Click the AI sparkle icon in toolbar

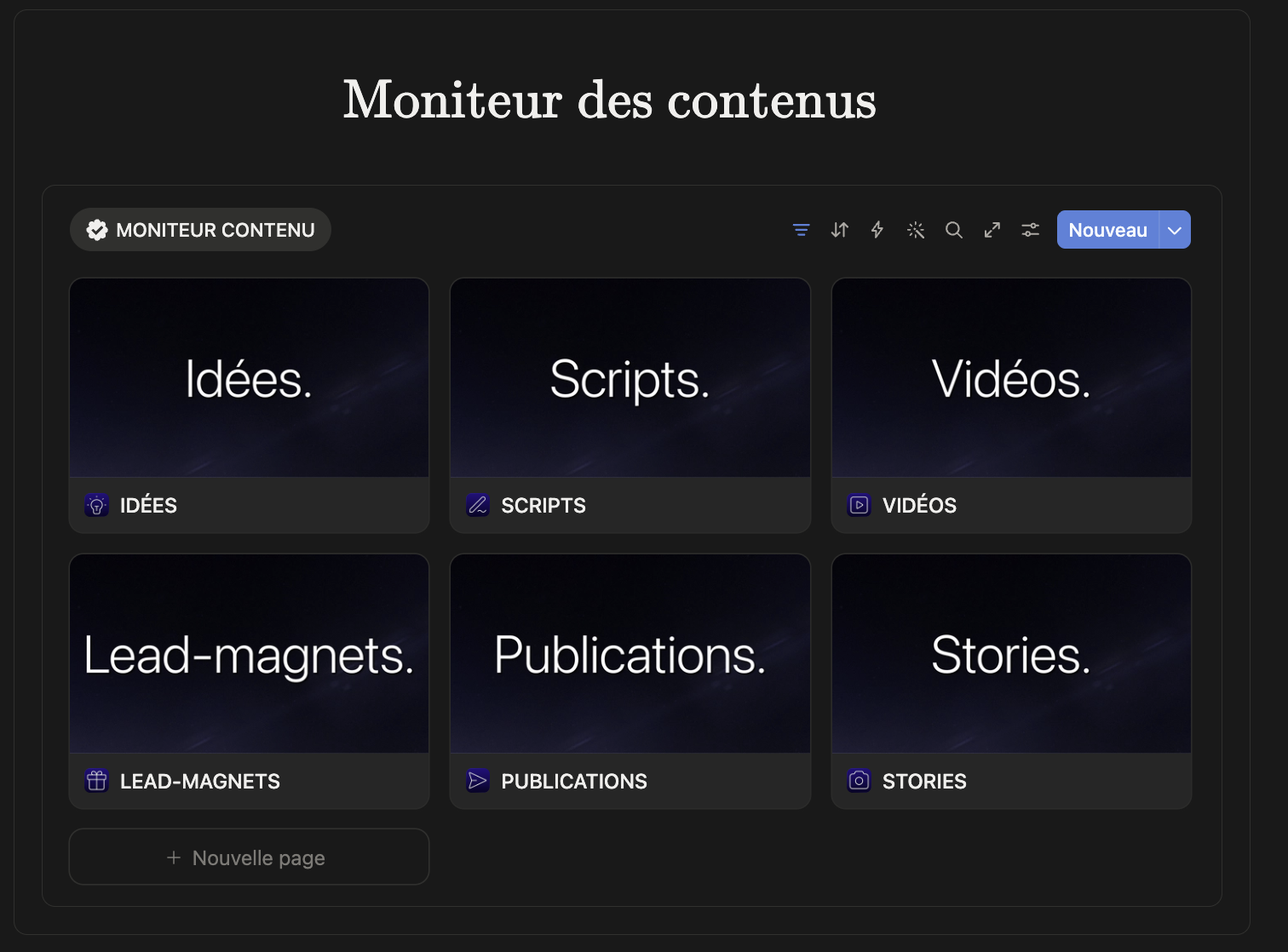[x=916, y=230]
